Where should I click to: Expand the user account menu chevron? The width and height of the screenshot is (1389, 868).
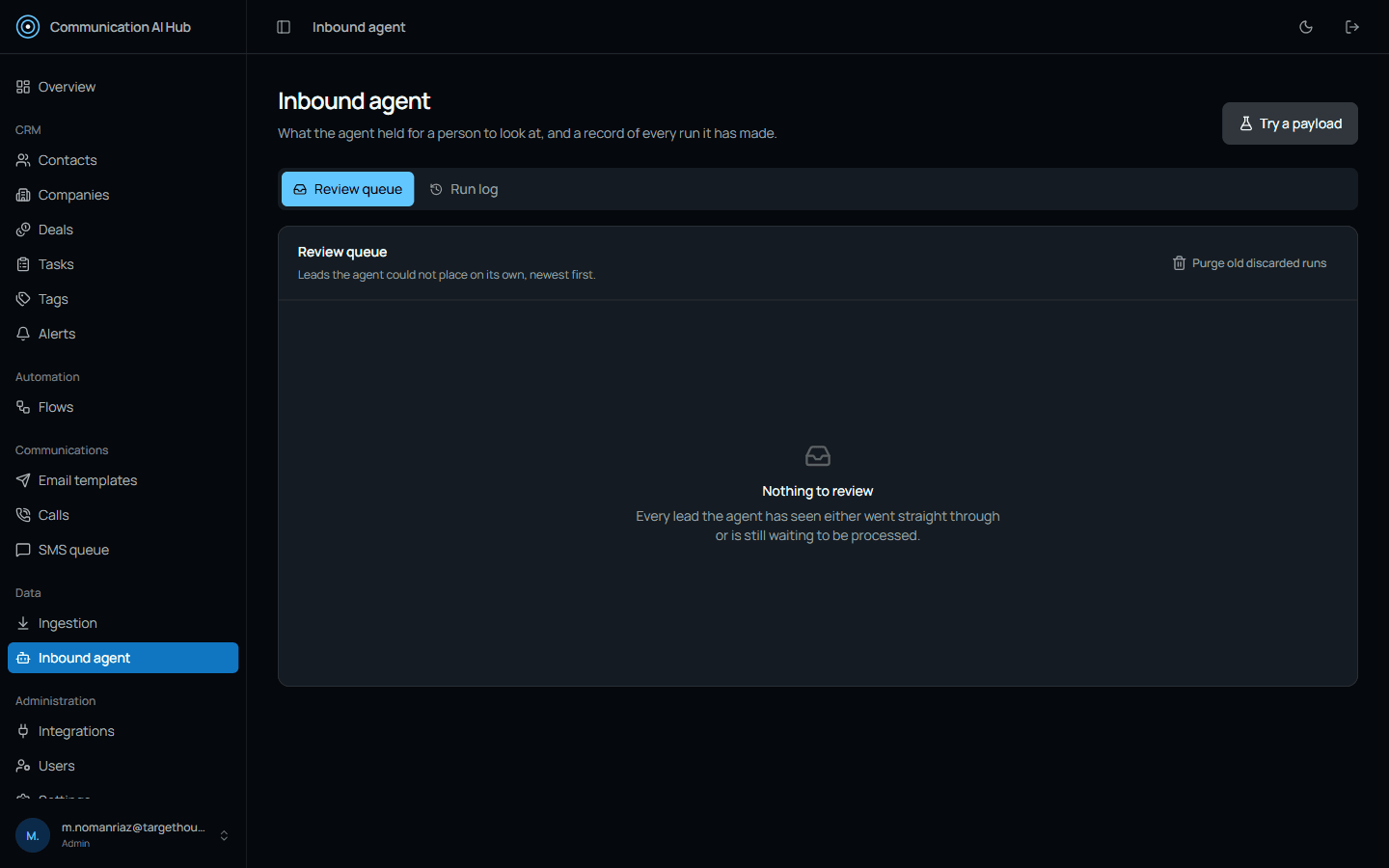224,835
